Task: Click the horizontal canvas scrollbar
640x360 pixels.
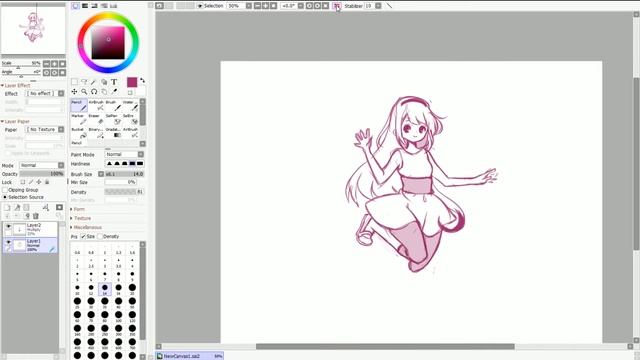Action: coord(385,347)
